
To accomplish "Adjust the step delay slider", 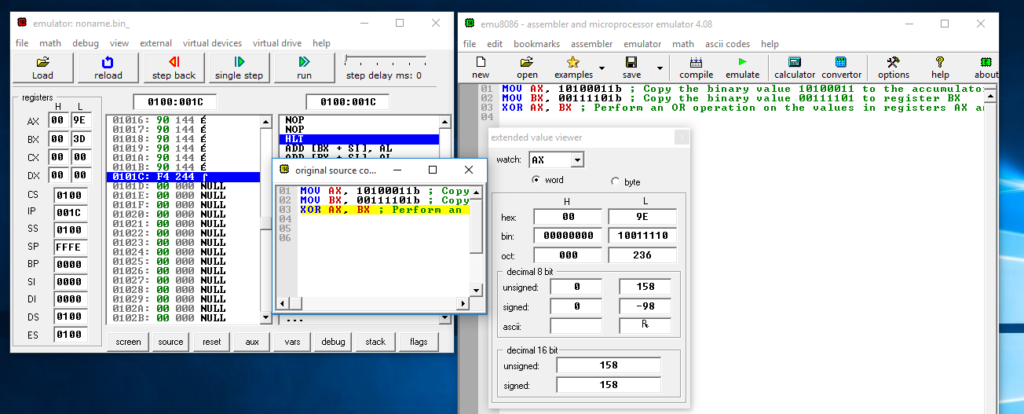I will point(347,60).
